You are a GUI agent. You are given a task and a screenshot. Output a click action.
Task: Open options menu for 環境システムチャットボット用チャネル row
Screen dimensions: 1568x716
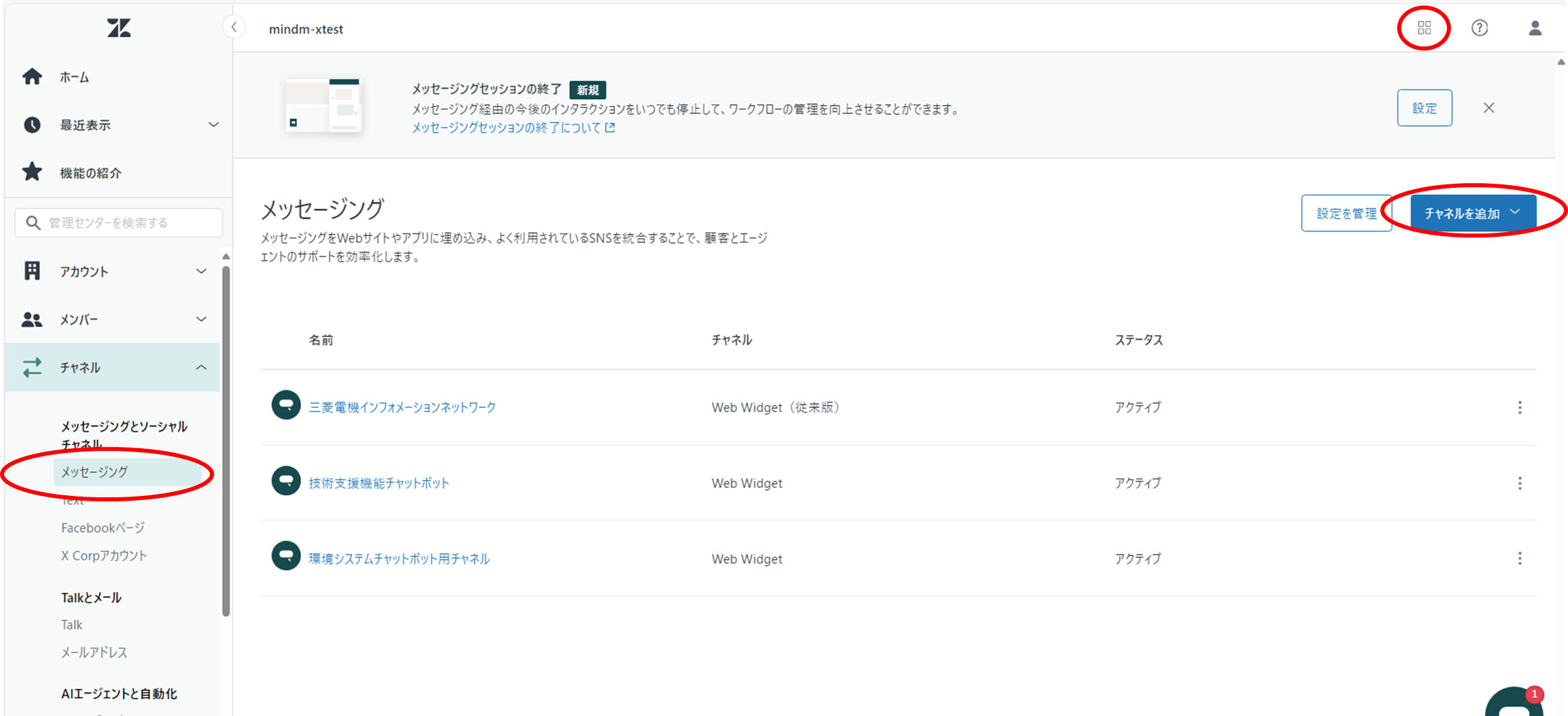(1520, 559)
